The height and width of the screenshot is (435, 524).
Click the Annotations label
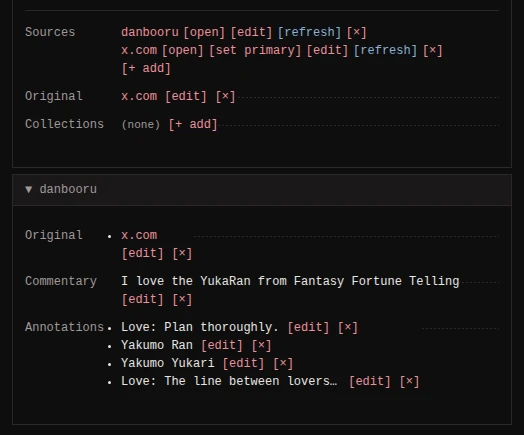[x=64, y=327]
